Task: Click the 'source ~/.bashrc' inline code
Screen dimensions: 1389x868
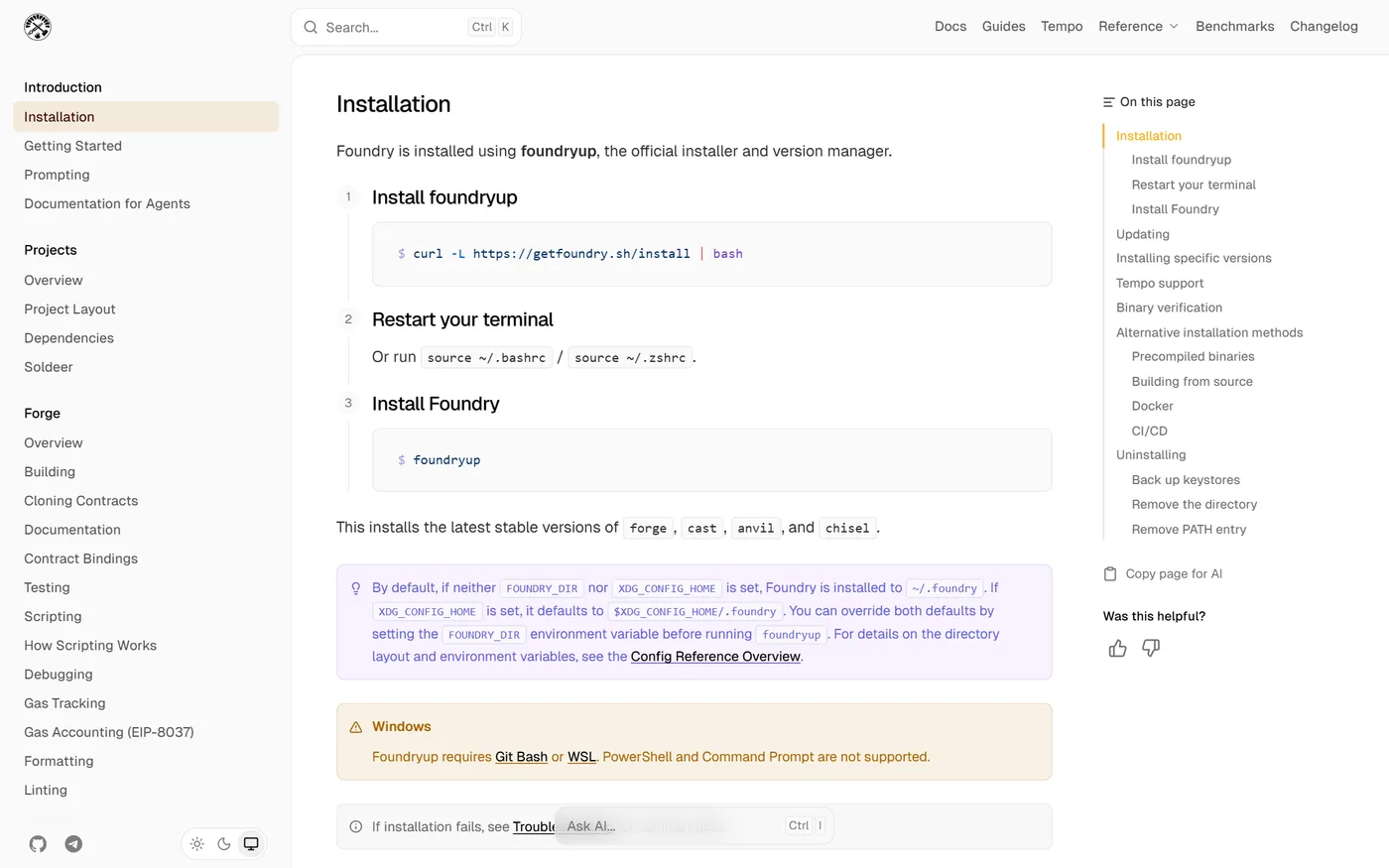Action: pyautogui.click(x=486, y=357)
